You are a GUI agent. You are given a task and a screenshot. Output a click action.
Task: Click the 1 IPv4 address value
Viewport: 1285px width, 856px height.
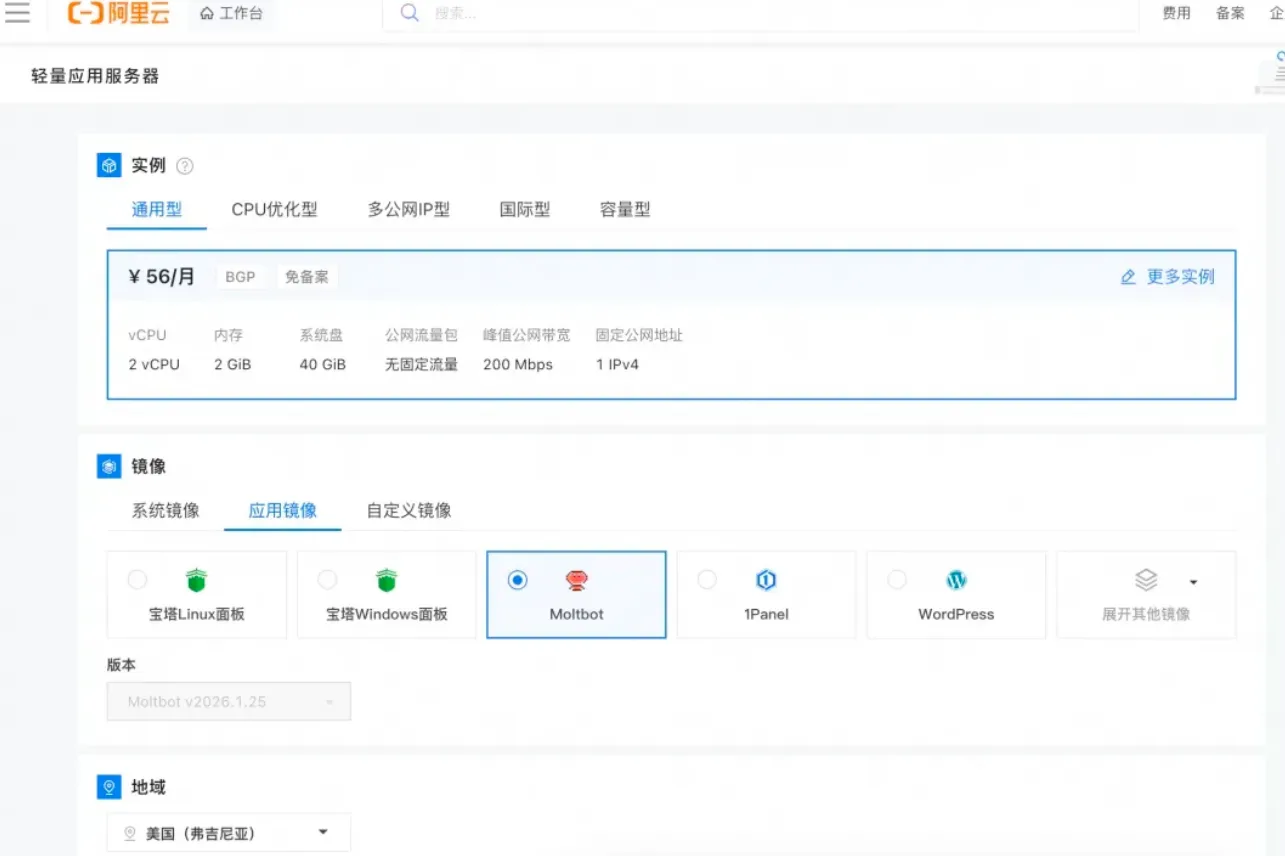click(617, 365)
